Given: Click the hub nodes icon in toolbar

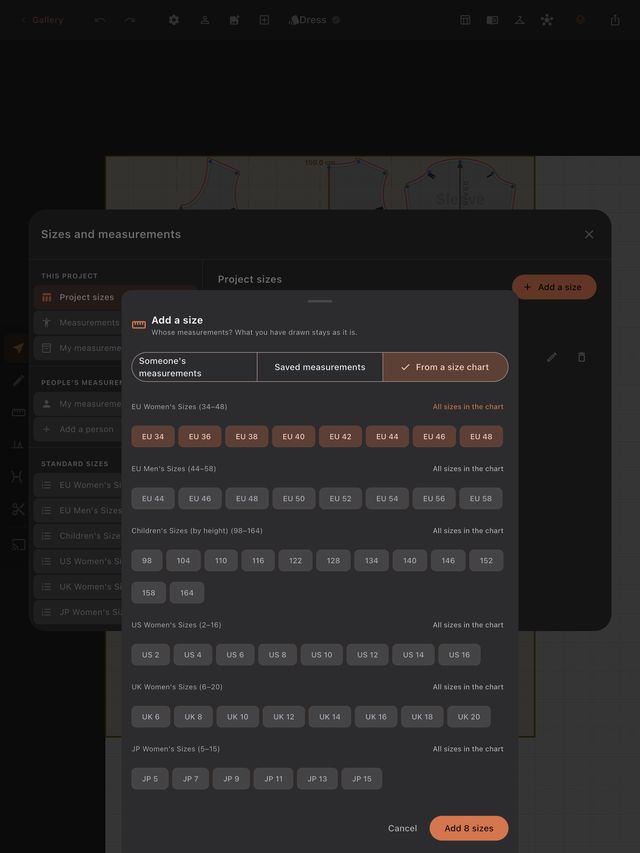Looking at the screenshot, I should coord(547,20).
